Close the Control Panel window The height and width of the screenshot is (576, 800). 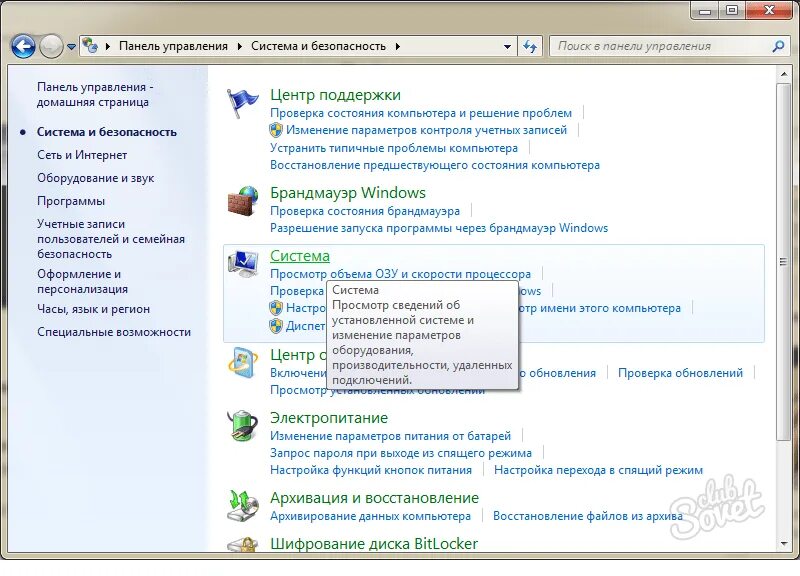pyautogui.click(x=770, y=10)
